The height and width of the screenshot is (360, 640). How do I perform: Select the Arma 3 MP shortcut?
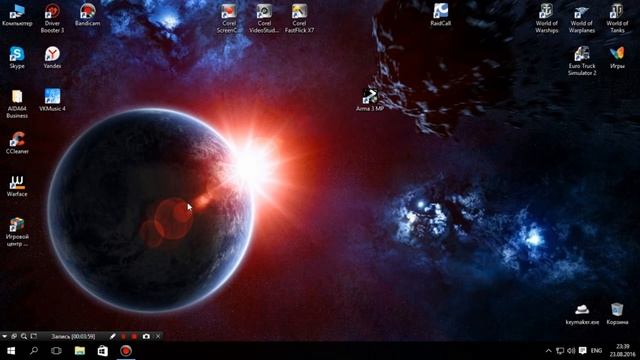[x=370, y=100]
